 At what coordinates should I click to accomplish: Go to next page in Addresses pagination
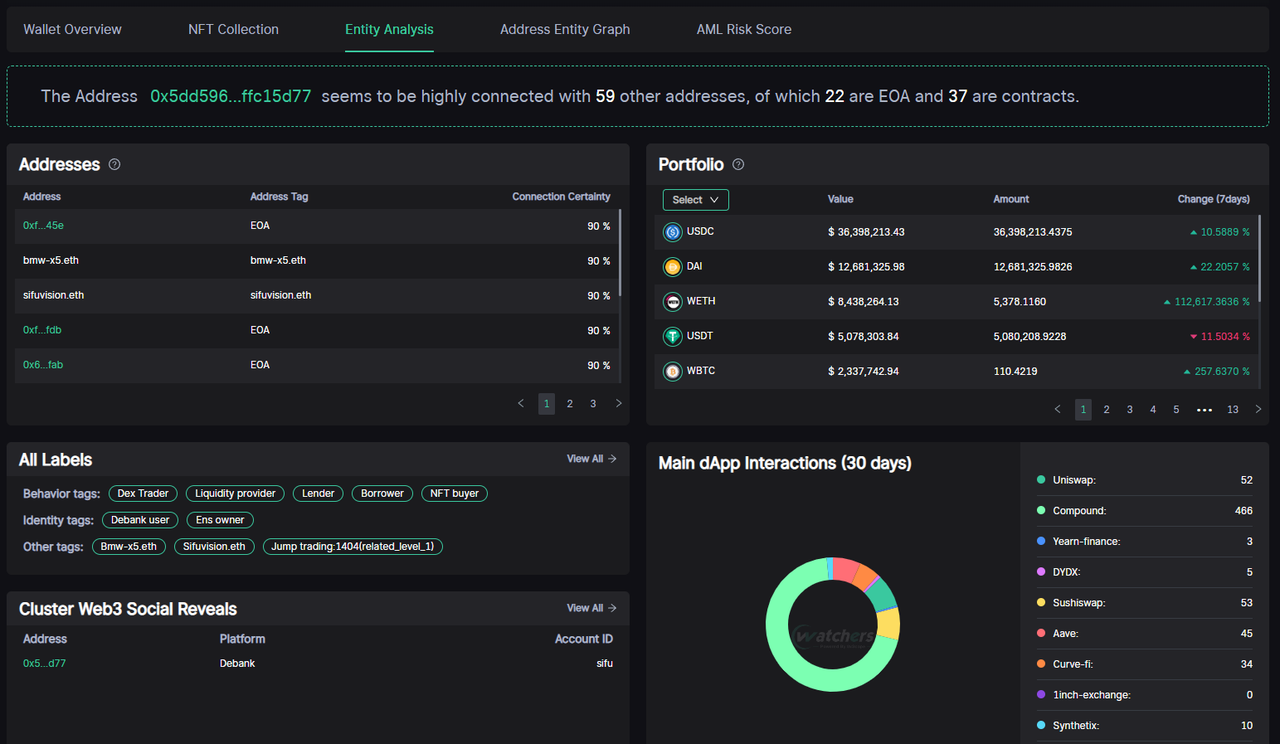tap(618, 404)
